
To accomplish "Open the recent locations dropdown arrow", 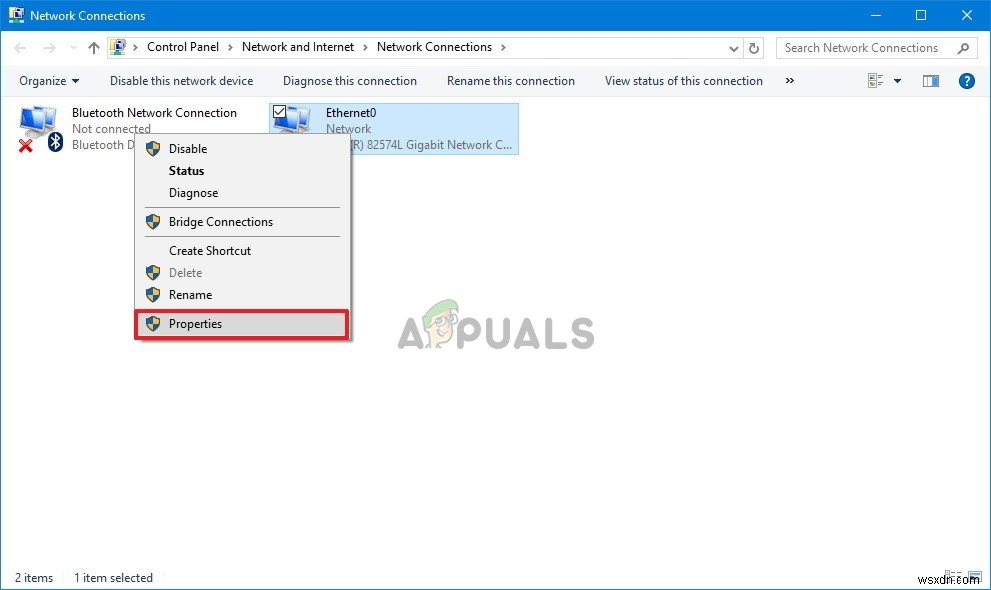I will tap(73, 48).
